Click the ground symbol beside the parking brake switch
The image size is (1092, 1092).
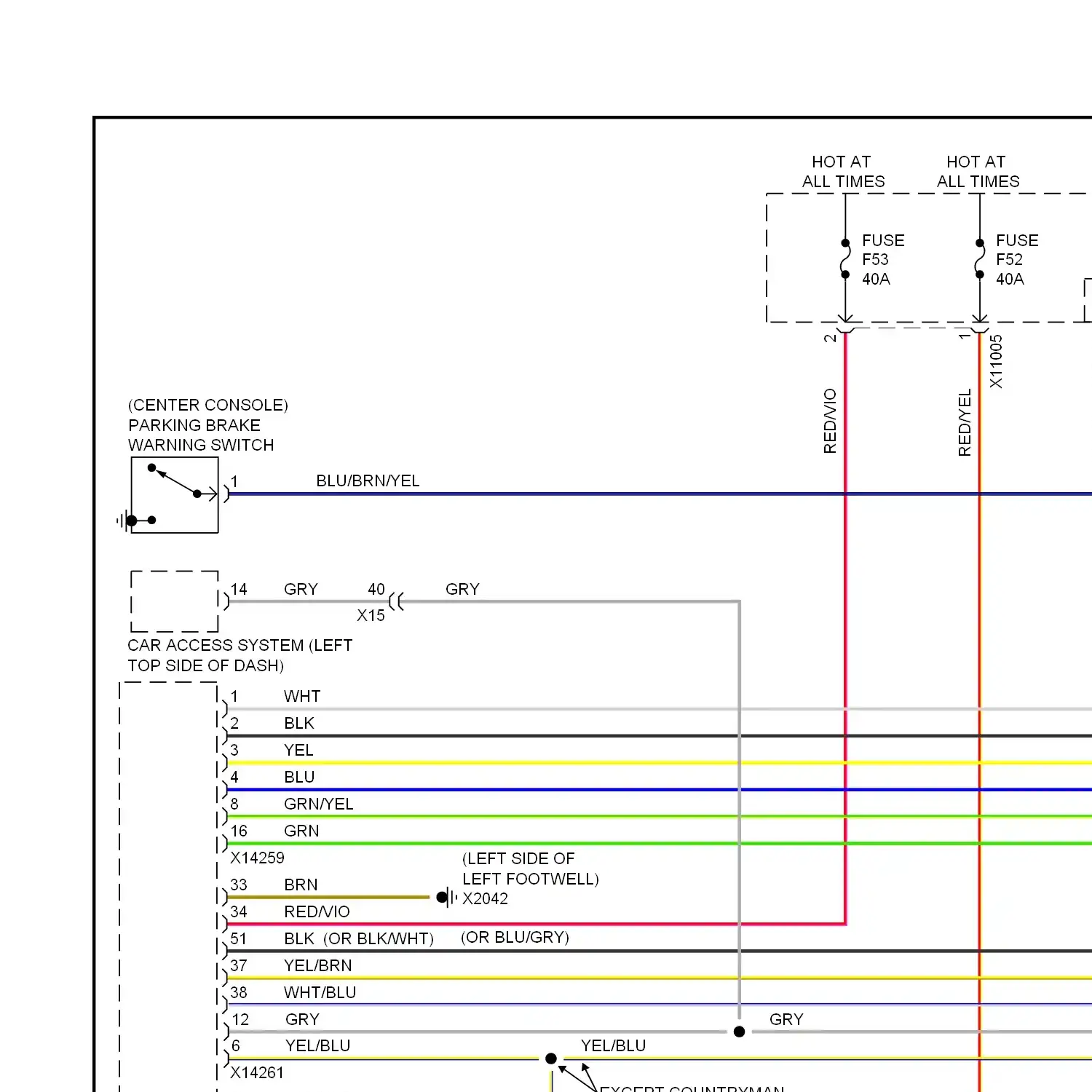coord(127,521)
